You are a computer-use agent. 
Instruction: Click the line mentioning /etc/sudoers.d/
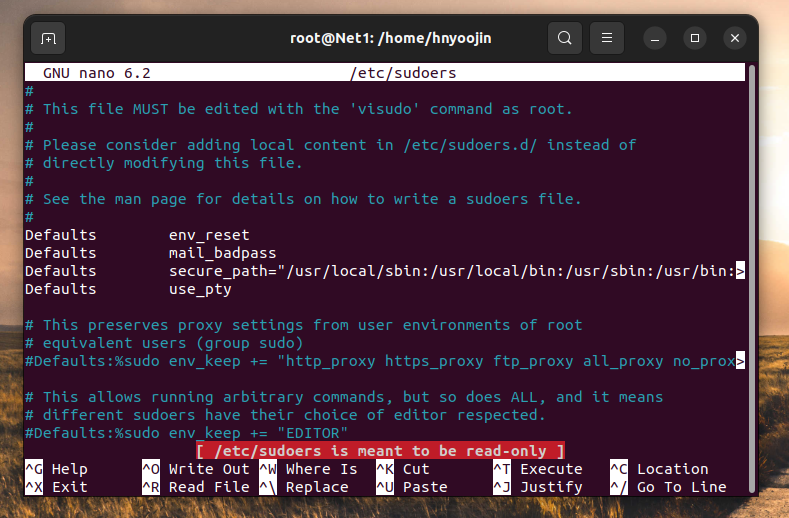click(331, 145)
